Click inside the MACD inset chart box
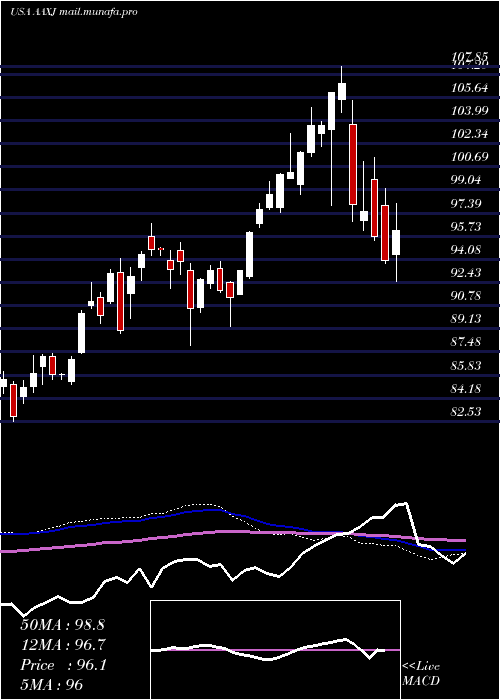Image resolution: width=500 pixels, height=700 pixels. coord(275,650)
